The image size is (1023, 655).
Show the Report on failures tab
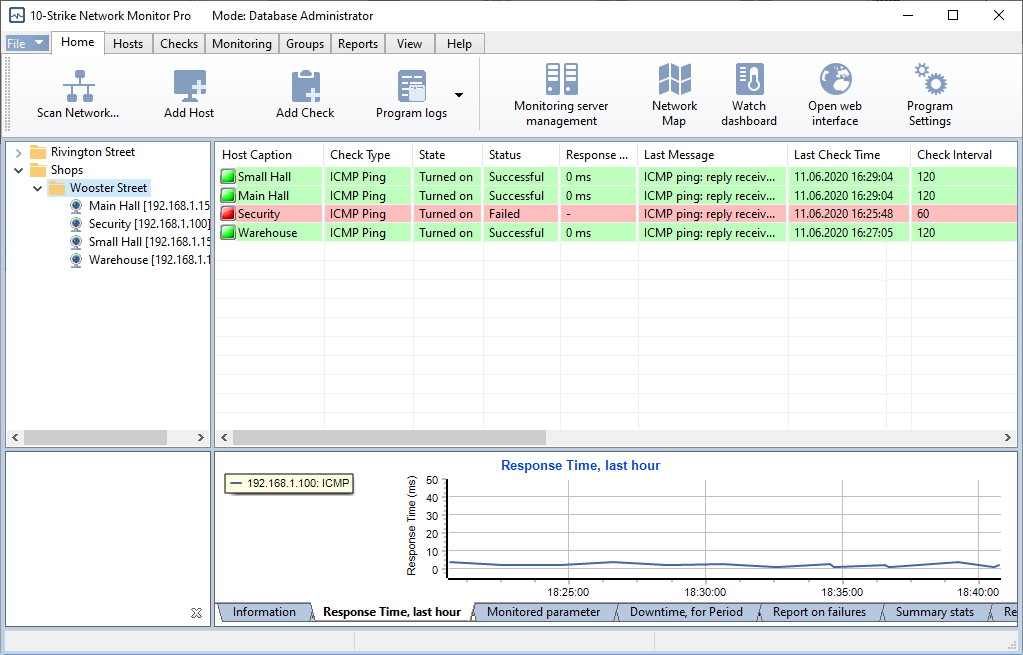[819, 612]
